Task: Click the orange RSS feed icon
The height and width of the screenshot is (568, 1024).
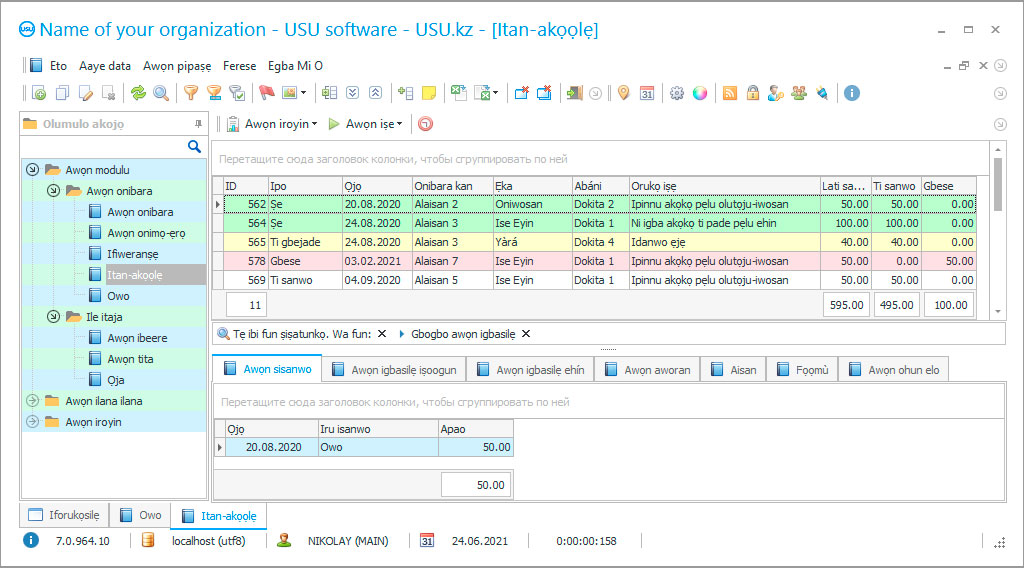Action: click(730, 93)
